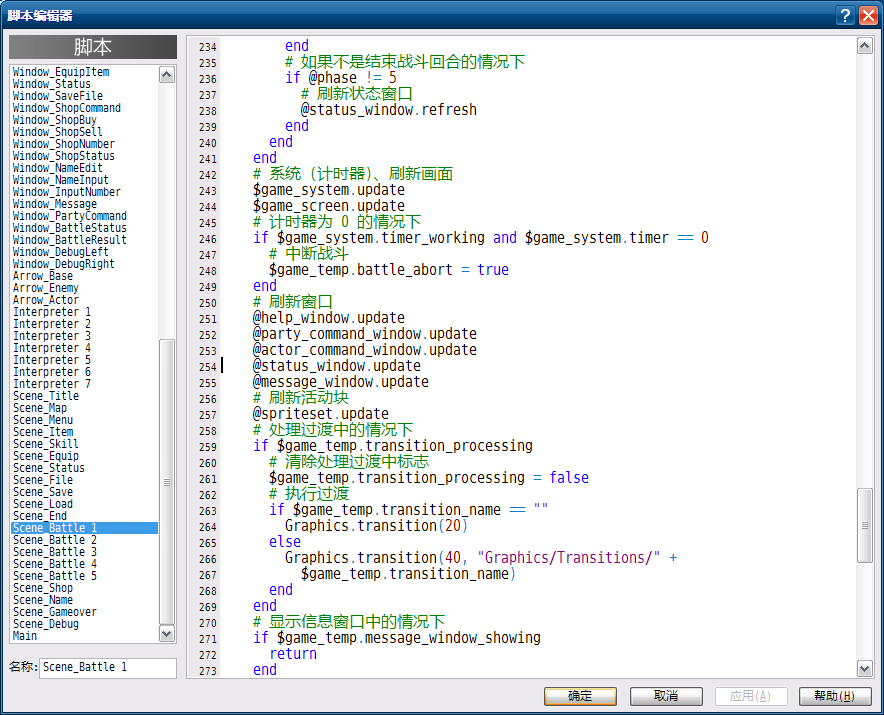Open the Scene_Debug script
This screenshot has width=884, height=715.
click(85, 624)
